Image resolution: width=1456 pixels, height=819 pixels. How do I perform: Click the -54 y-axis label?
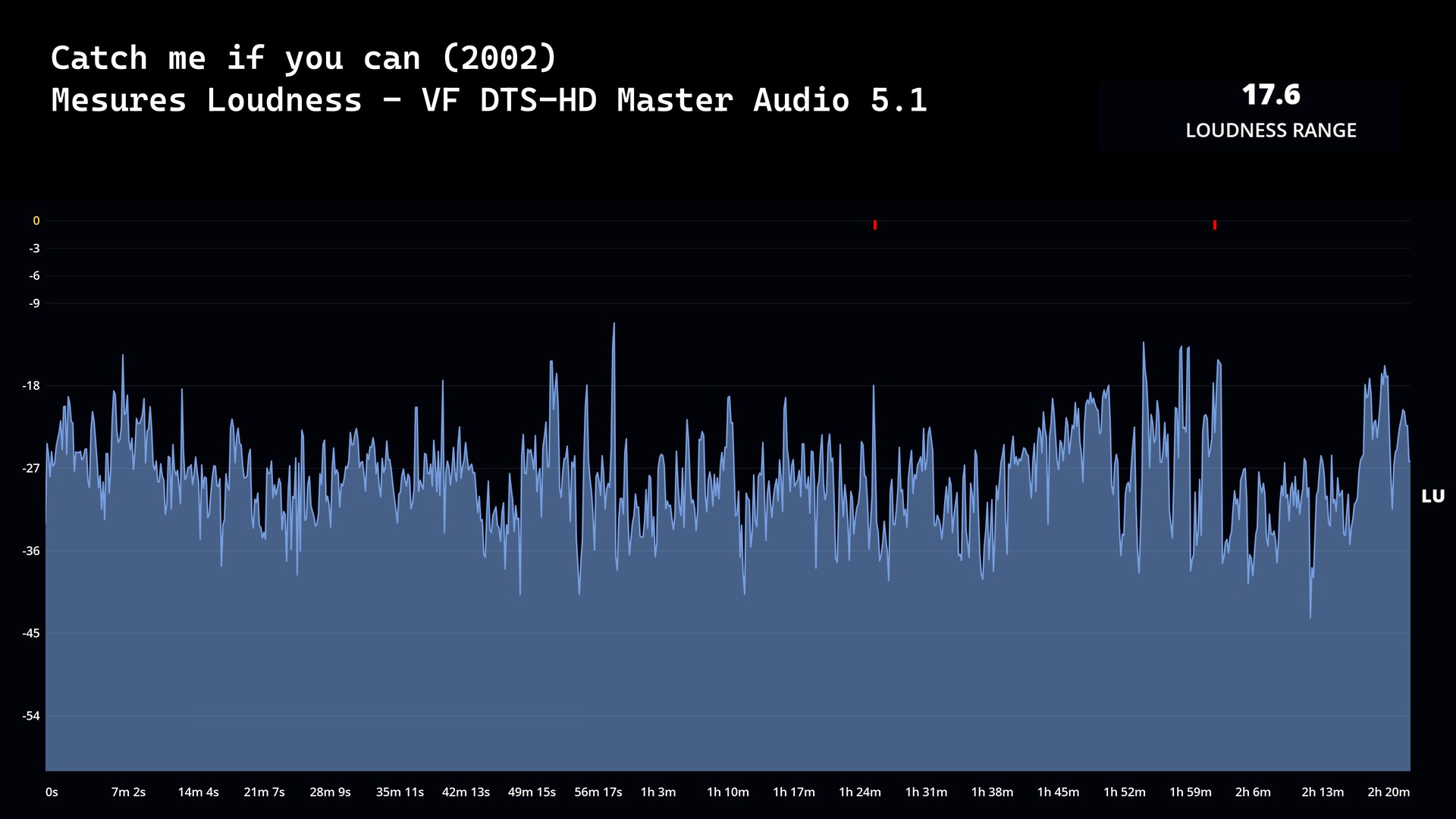point(31,716)
